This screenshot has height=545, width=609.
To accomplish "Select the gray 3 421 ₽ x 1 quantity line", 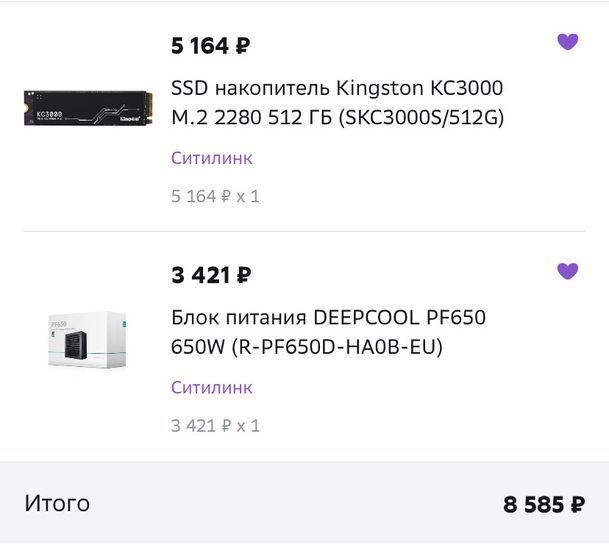I will [215, 426].
